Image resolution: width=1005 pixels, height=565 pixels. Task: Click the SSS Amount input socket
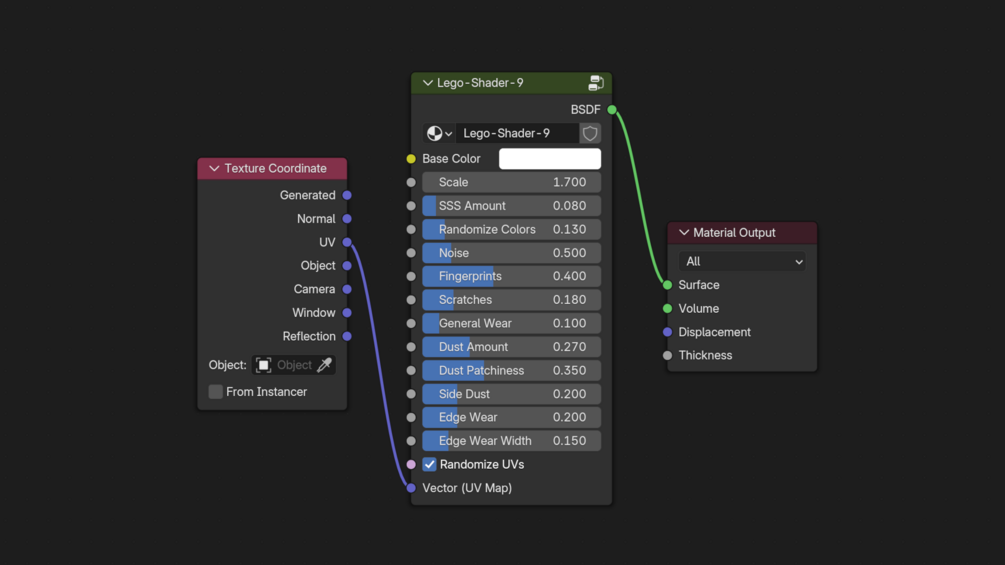click(411, 206)
